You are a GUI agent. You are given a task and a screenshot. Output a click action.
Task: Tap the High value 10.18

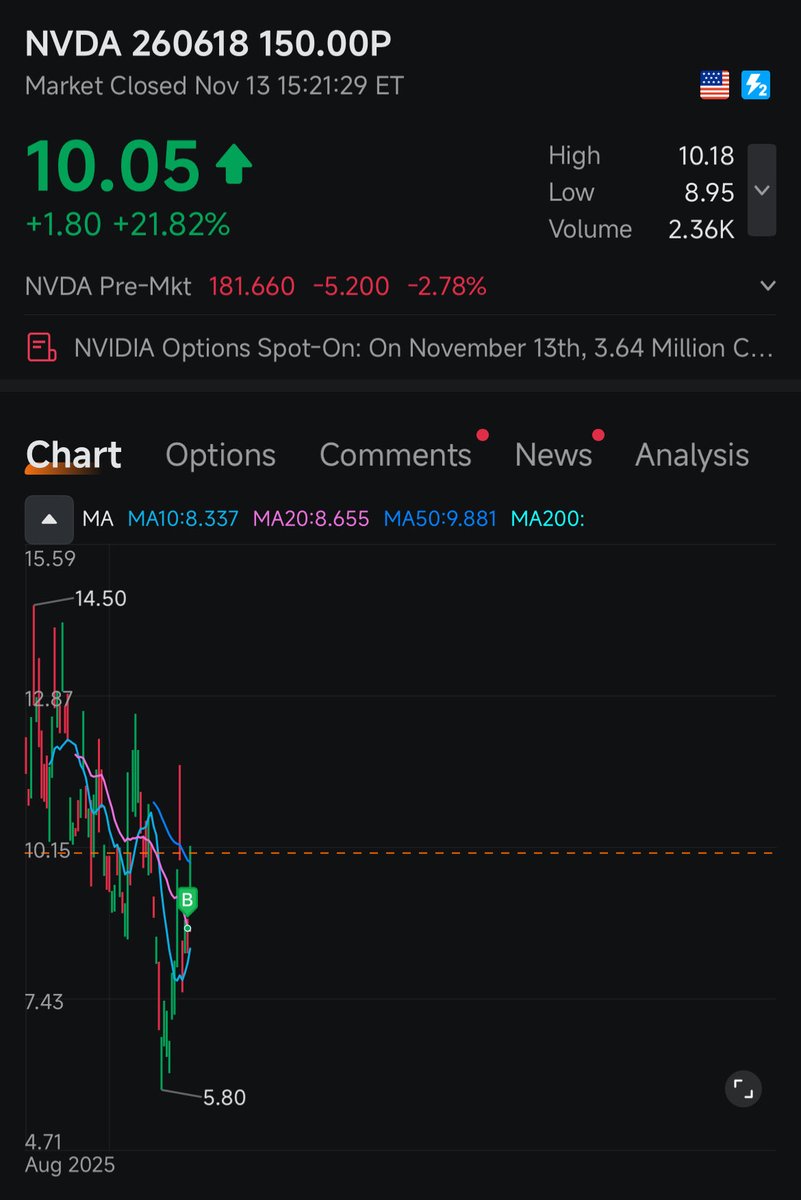[705, 156]
